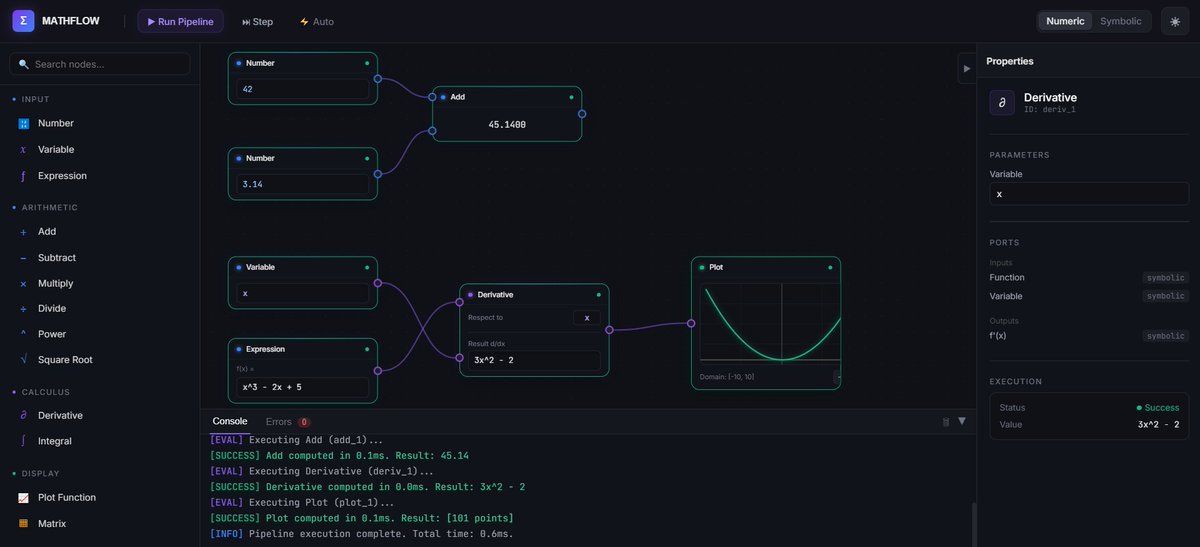This screenshot has height=547, width=1200.
Task: Edit the value 42 in Number node
Action: [303, 89]
